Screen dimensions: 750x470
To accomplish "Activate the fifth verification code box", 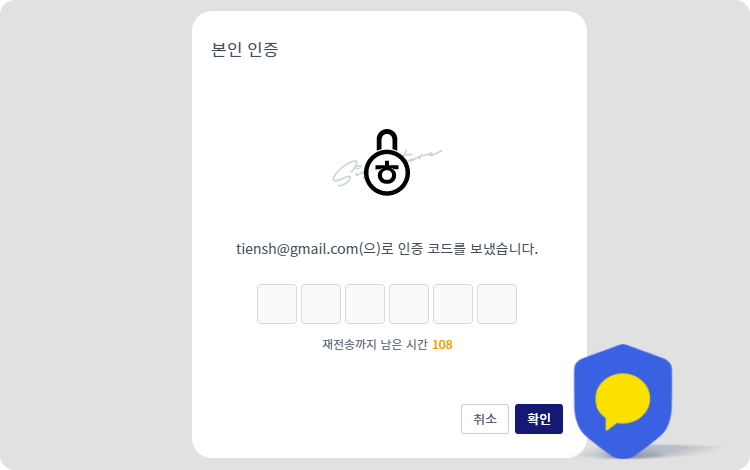I will coord(453,304).
